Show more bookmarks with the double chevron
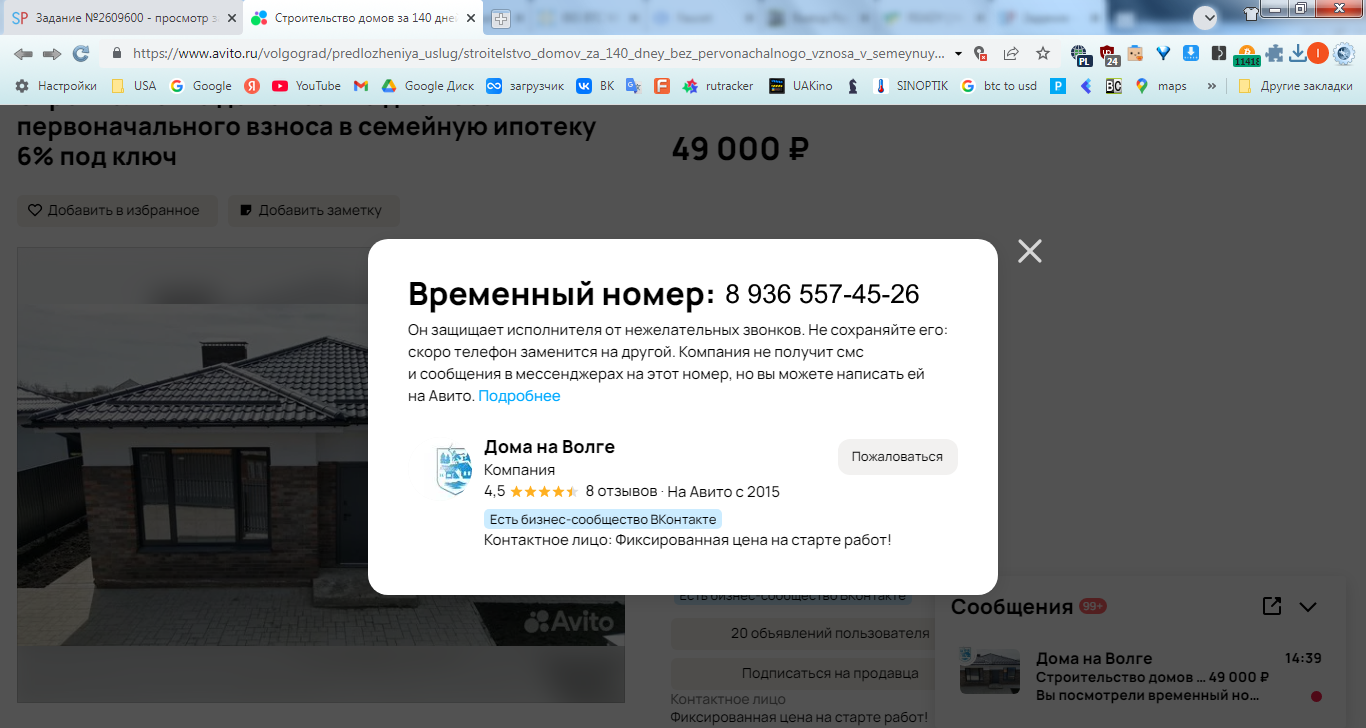The height and width of the screenshot is (728, 1366). click(x=1212, y=86)
